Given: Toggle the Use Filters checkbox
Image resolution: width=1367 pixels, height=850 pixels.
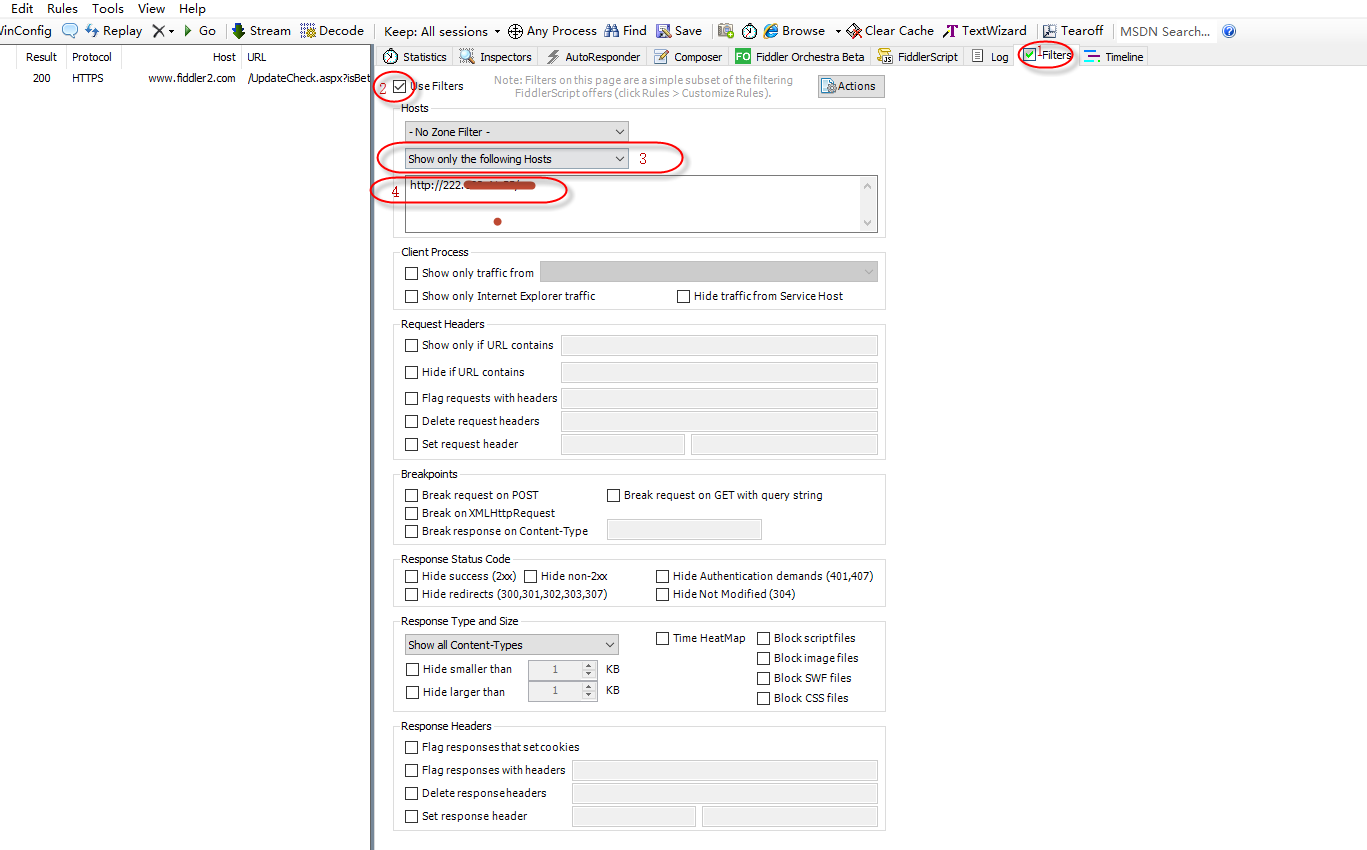Looking at the screenshot, I should pyautogui.click(x=400, y=86).
